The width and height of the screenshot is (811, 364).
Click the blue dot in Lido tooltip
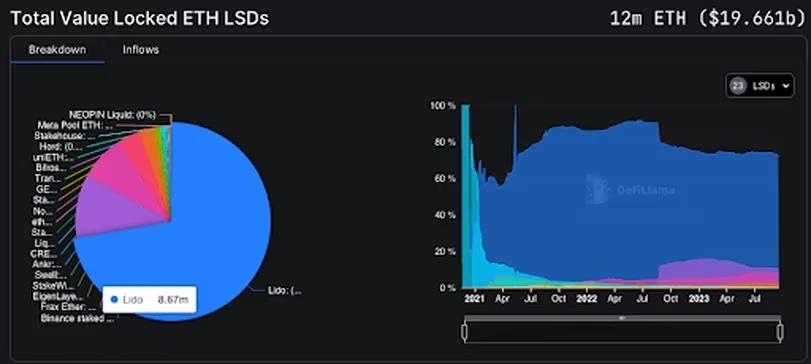coord(114,299)
